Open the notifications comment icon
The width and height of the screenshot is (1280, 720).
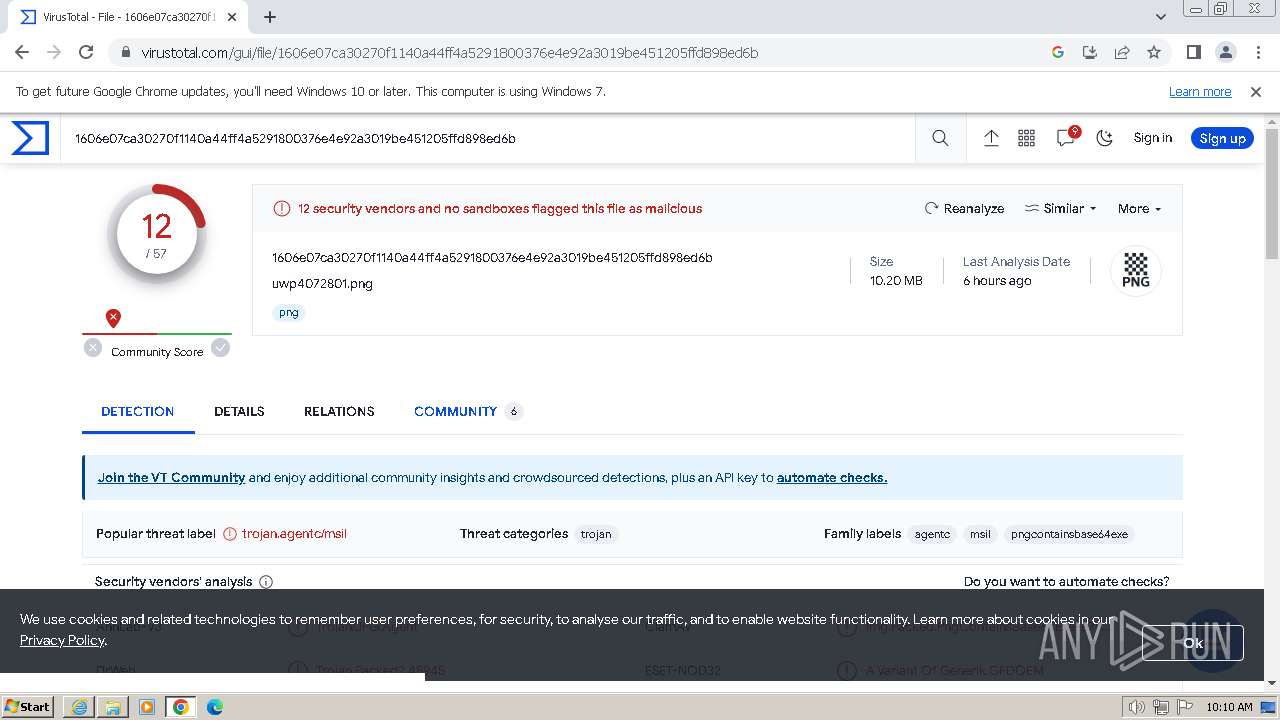pyautogui.click(x=1066, y=138)
